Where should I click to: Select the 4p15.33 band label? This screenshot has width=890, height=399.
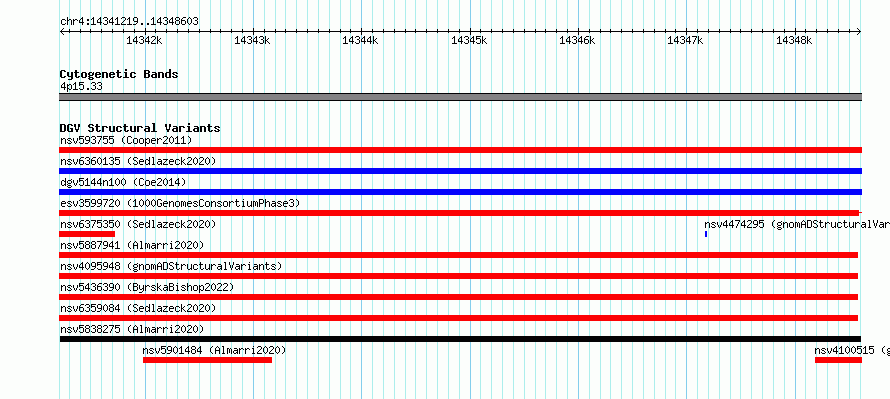tap(81, 87)
